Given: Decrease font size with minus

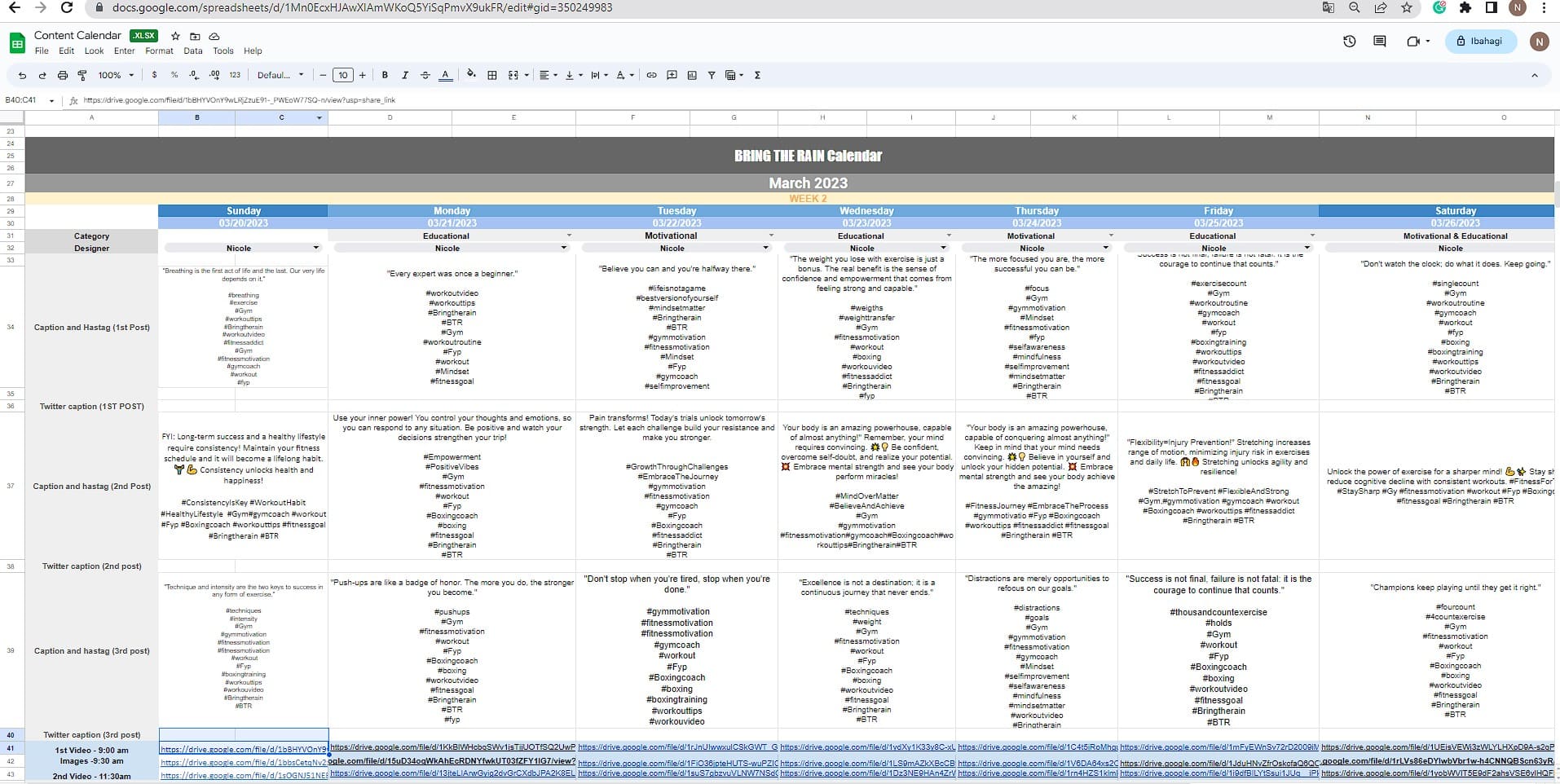Looking at the screenshot, I should (323, 75).
